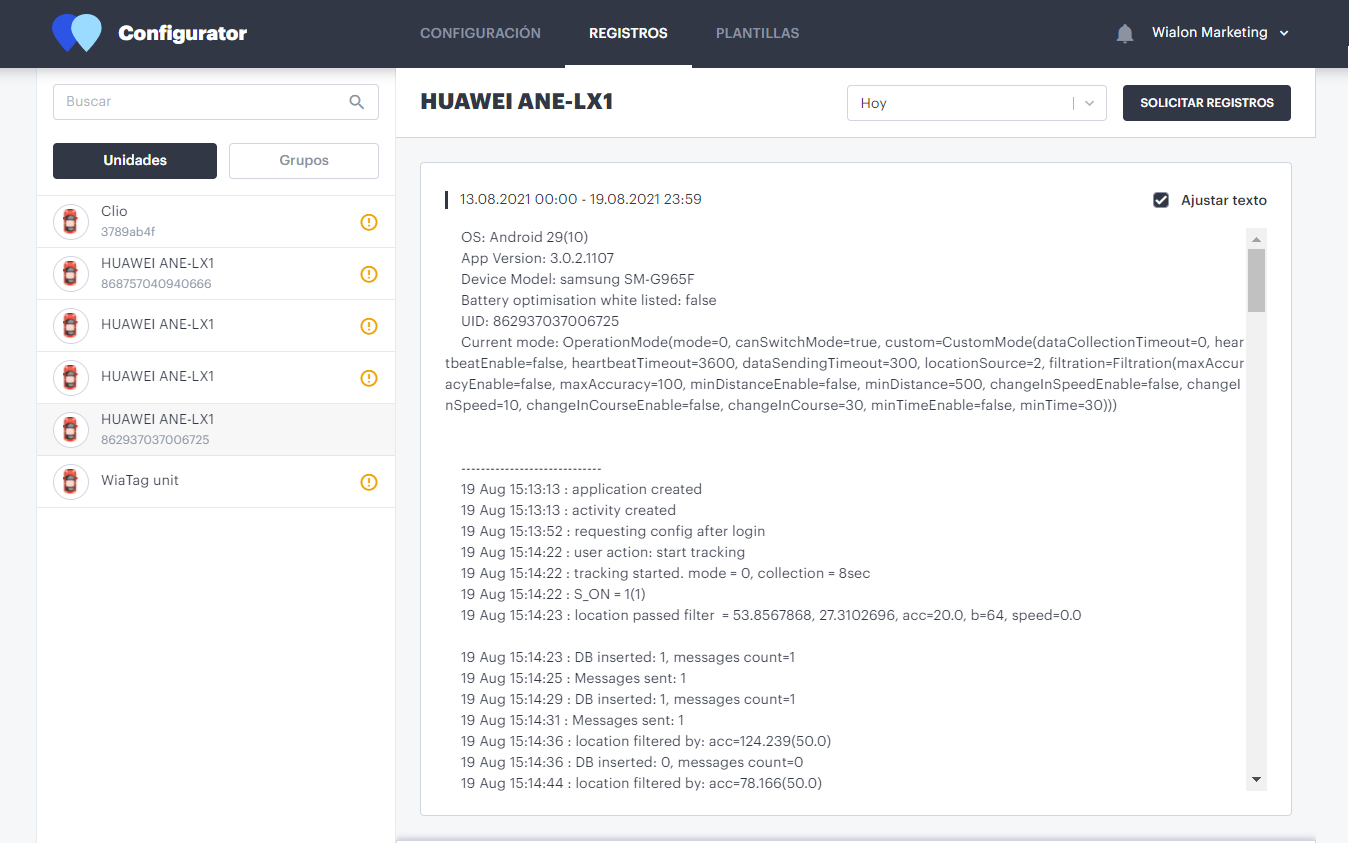This screenshot has height=843, width=1349.
Task: Switch to Configuración tab
Action: 480,33
